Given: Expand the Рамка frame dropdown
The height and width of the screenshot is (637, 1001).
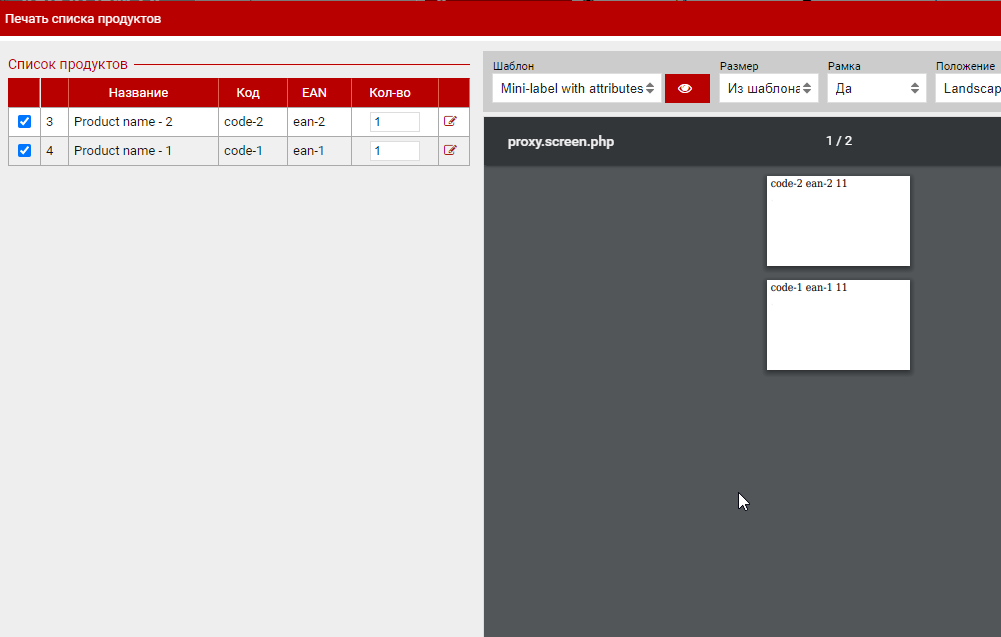Looking at the screenshot, I should 876,88.
